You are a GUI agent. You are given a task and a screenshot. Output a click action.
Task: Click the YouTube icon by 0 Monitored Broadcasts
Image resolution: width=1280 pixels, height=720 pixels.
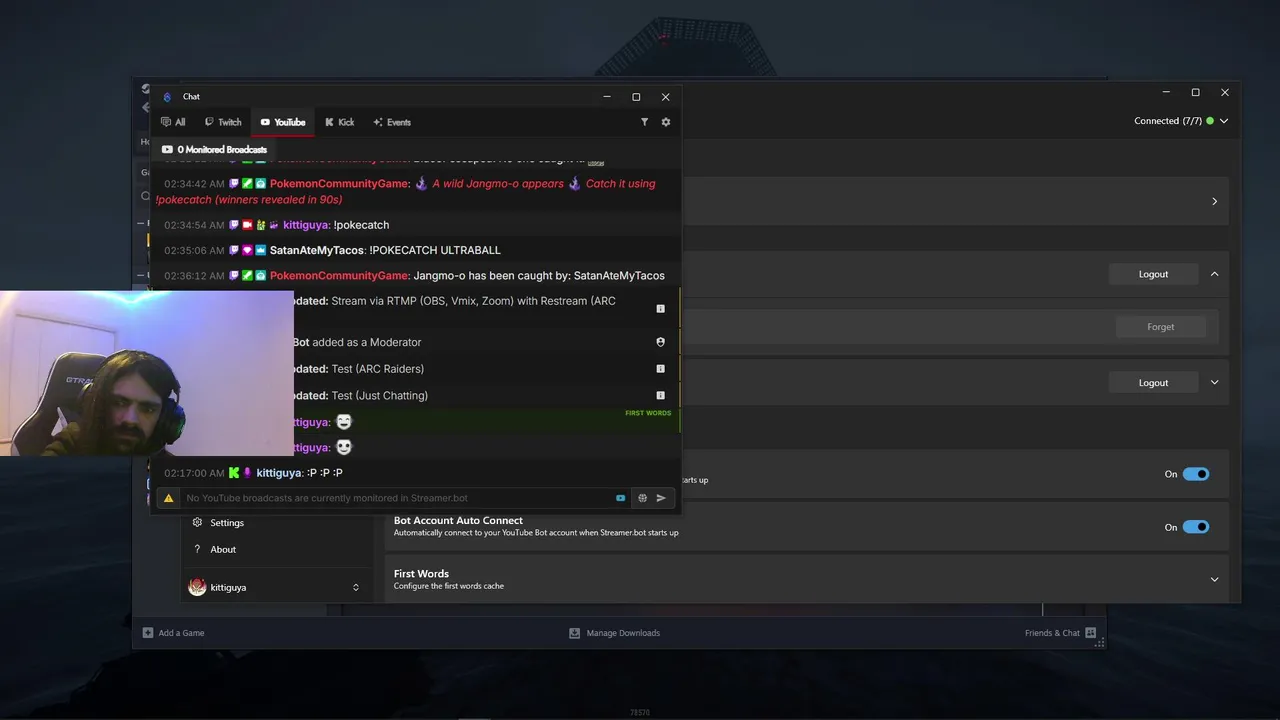coord(167,149)
